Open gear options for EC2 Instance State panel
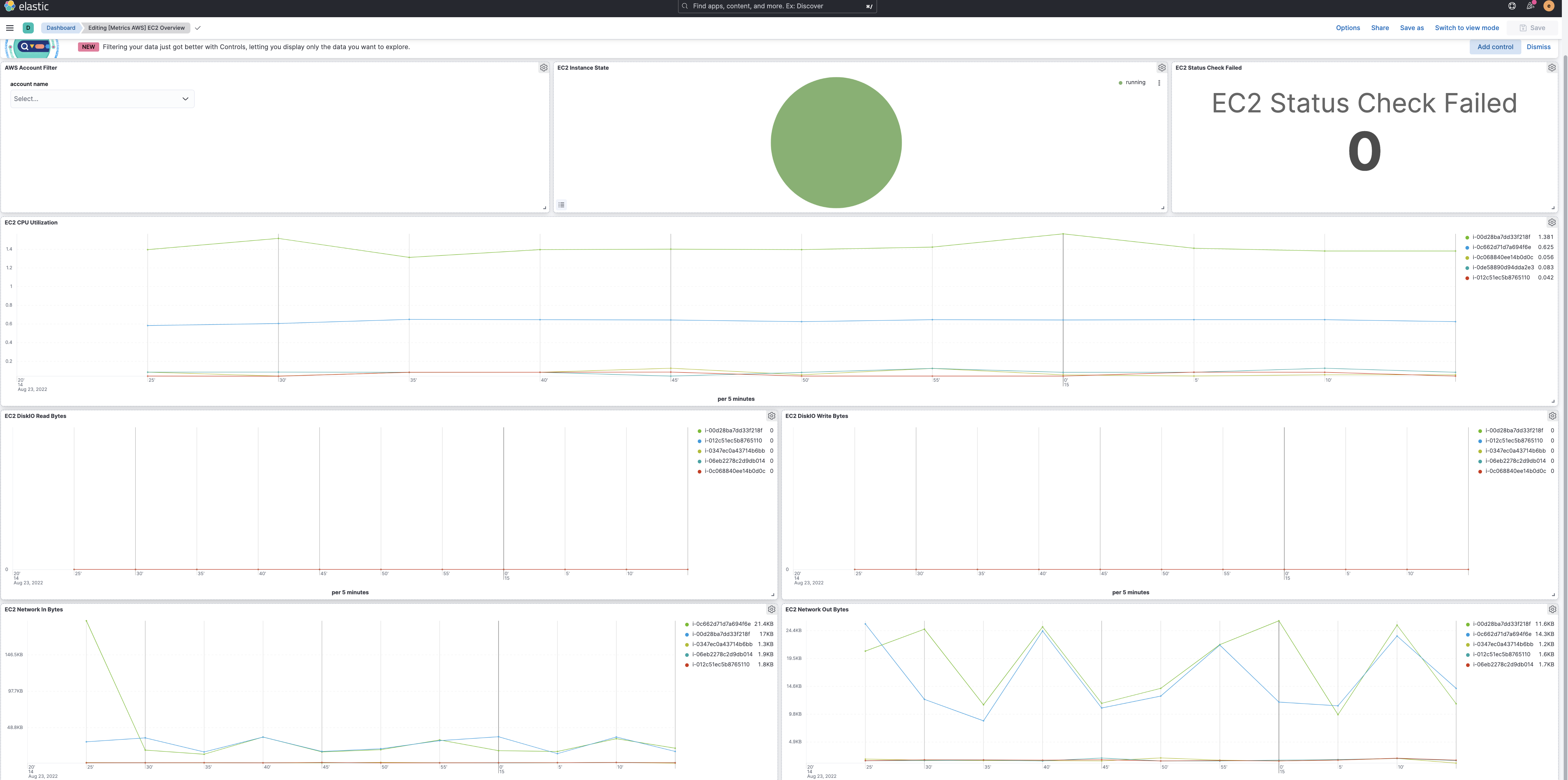Image resolution: width=1568 pixels, height=780 pixels. pos(1162,68)
